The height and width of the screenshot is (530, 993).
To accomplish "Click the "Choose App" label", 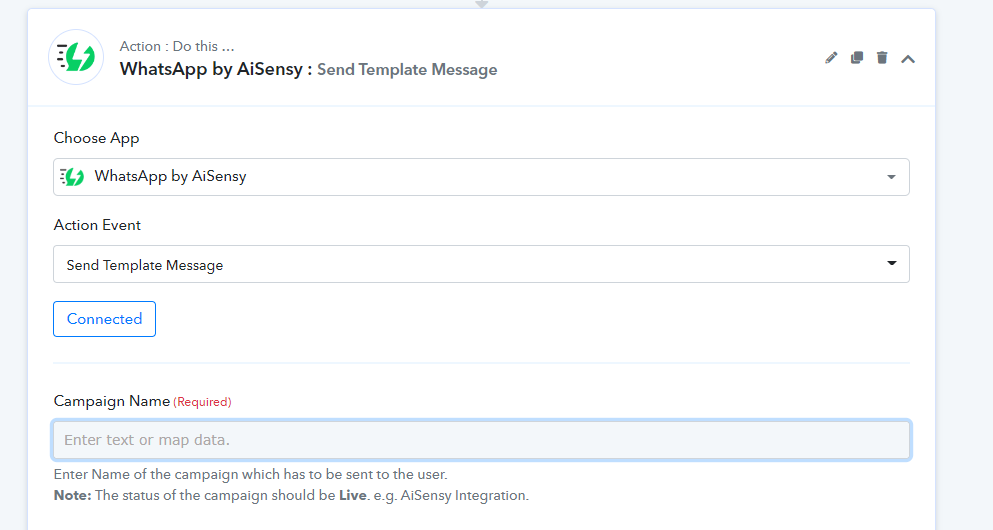I will point(96,138).
